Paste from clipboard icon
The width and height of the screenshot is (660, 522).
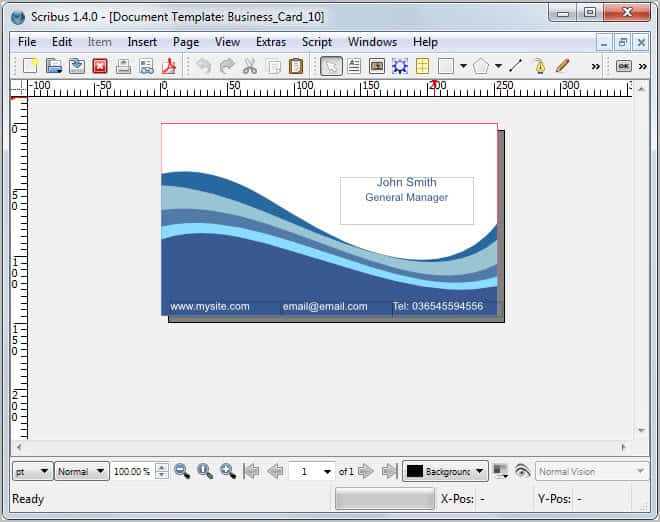tap(296, 66)
